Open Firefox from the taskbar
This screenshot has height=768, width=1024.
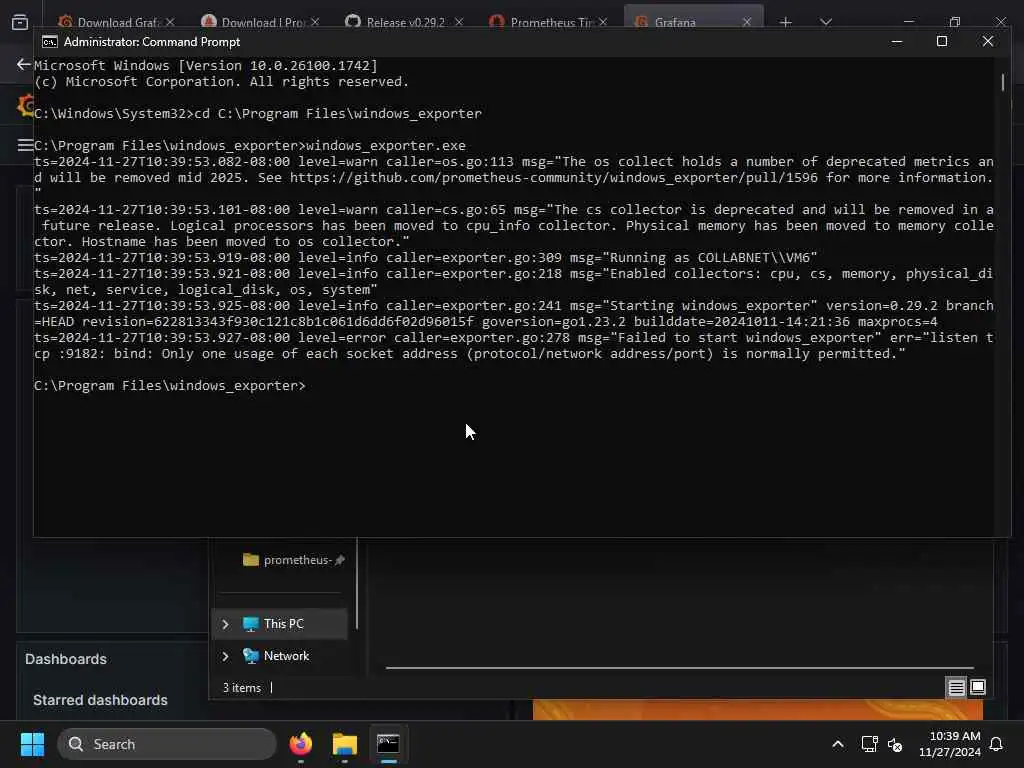(x=300, y=744)
